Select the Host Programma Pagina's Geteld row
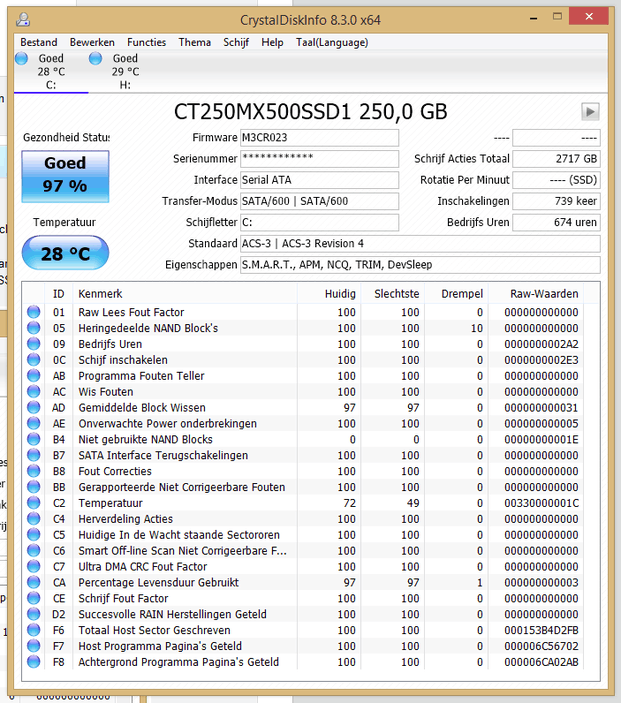 (305, 646)
